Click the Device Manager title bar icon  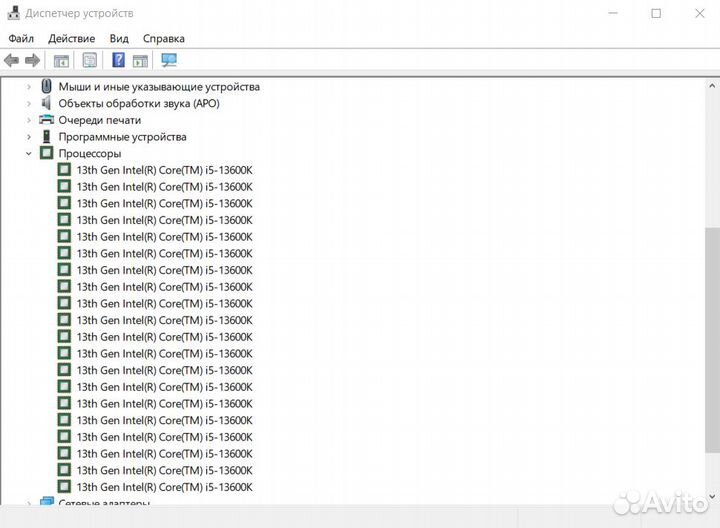pos(12,13)
